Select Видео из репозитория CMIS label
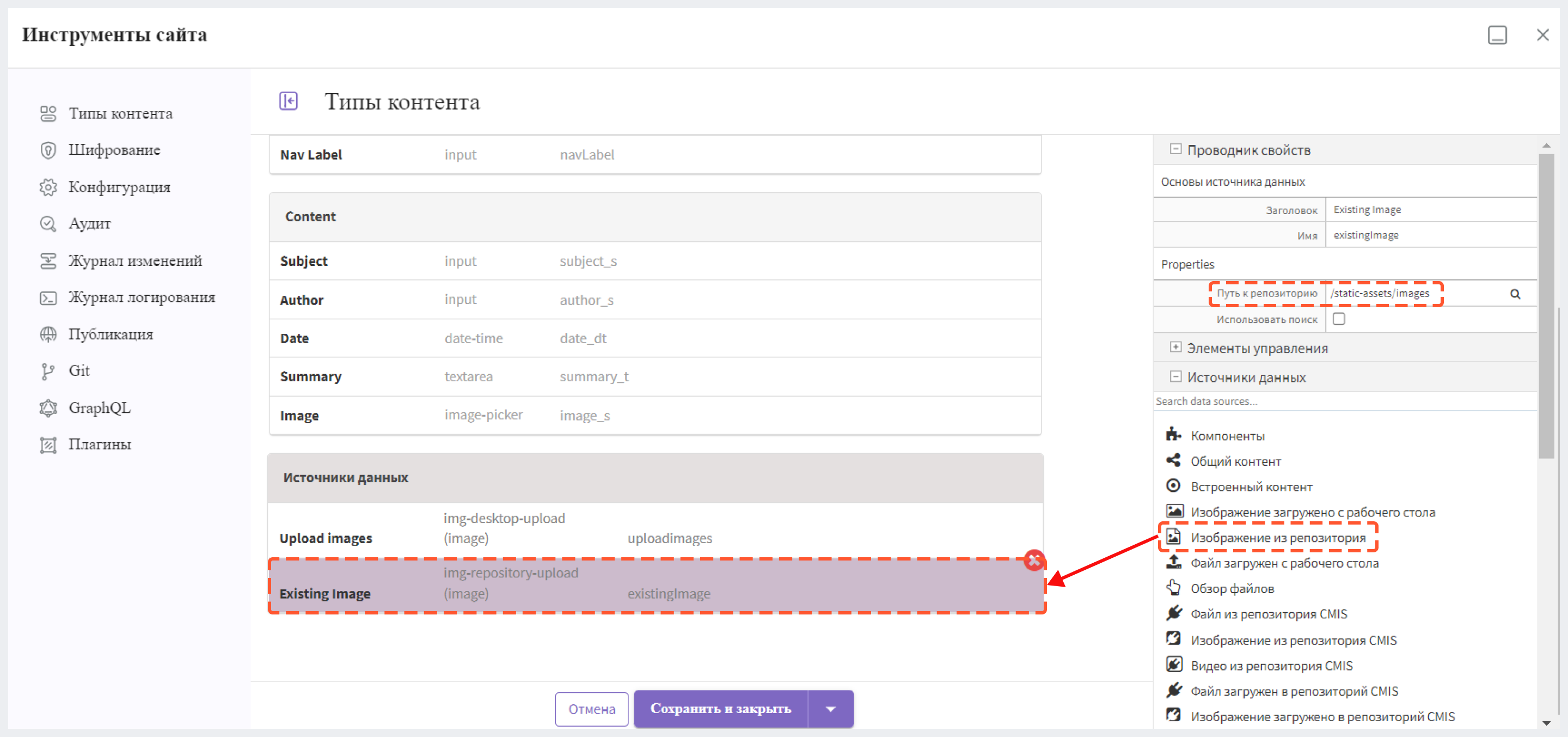This screenshot has height=737, width=1568. pos(1272,665)
